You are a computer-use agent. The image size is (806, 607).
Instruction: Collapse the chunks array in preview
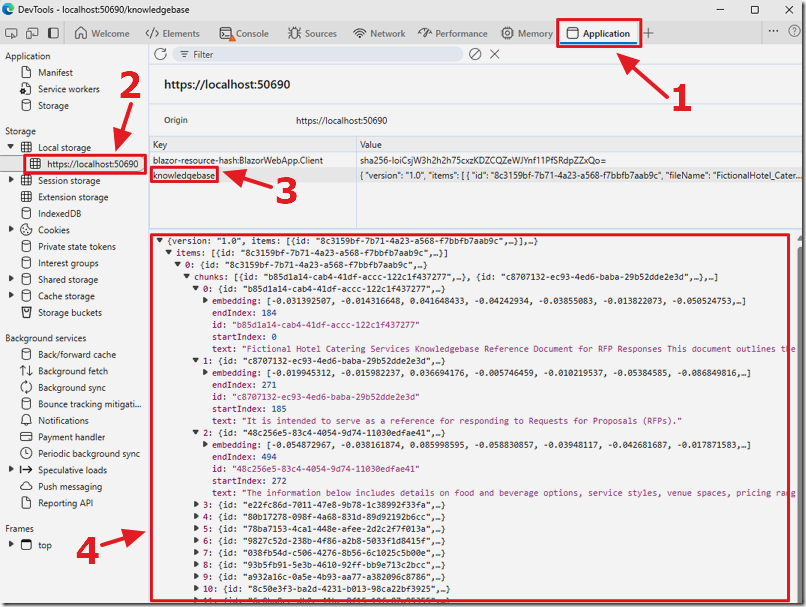click(x=187, y=276)
